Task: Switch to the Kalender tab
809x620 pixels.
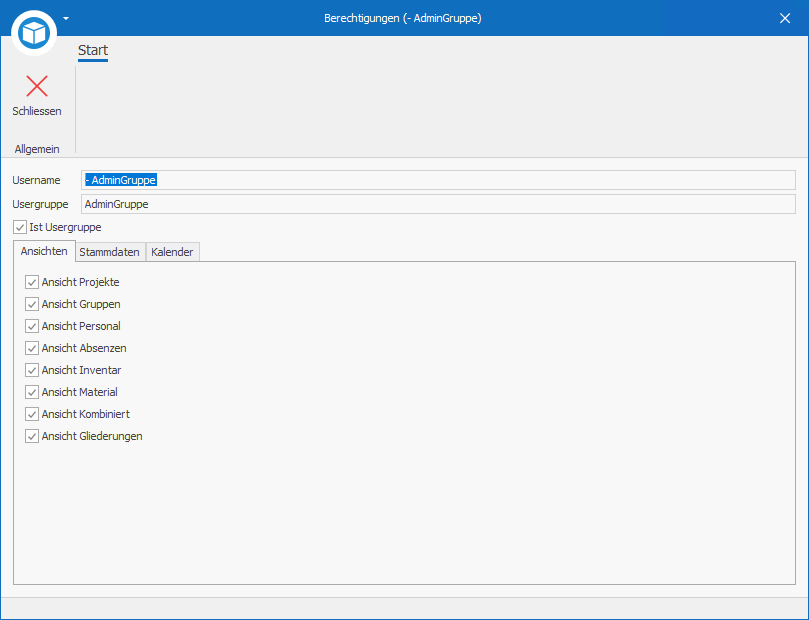Action: pyautogui.click(x=172, y=252)
